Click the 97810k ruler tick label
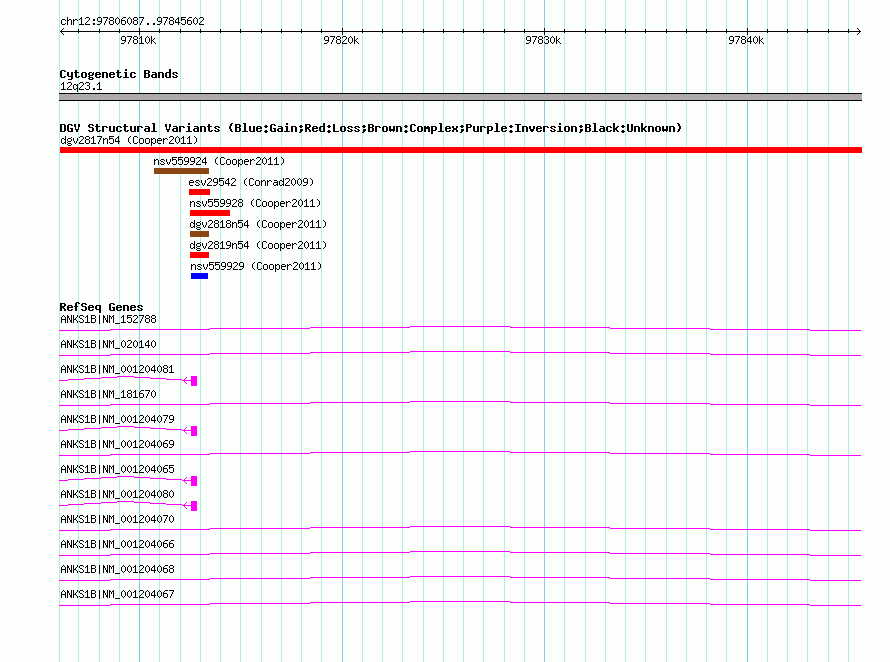890x662 pixels. tap(138, 40)
